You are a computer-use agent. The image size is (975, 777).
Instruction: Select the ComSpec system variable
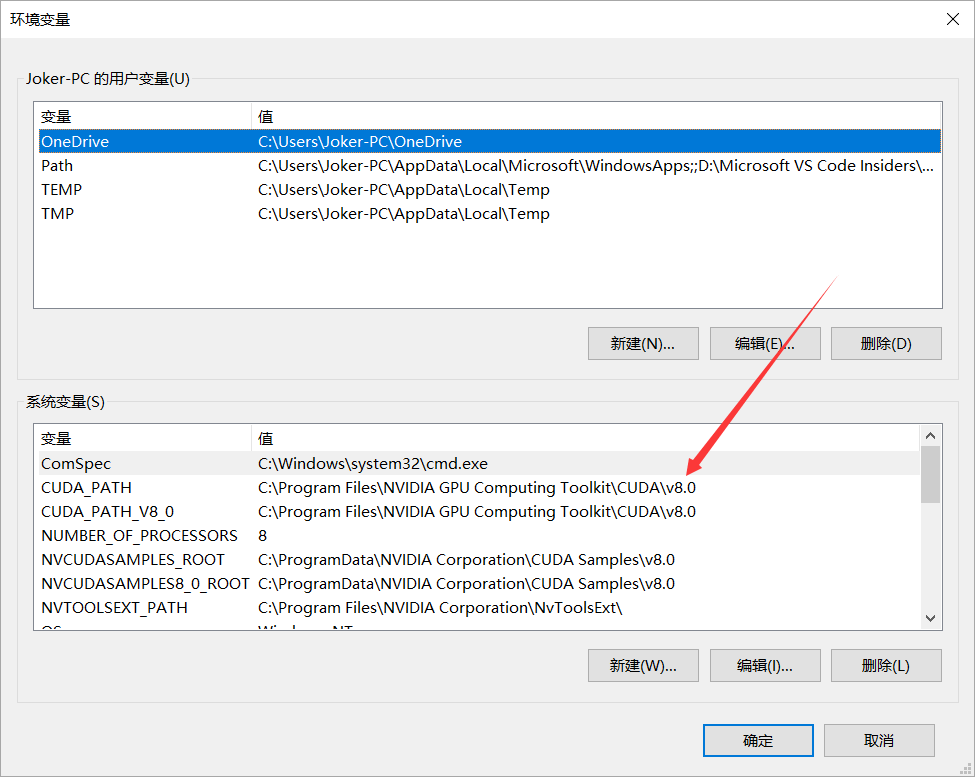[x=479, y=464]
